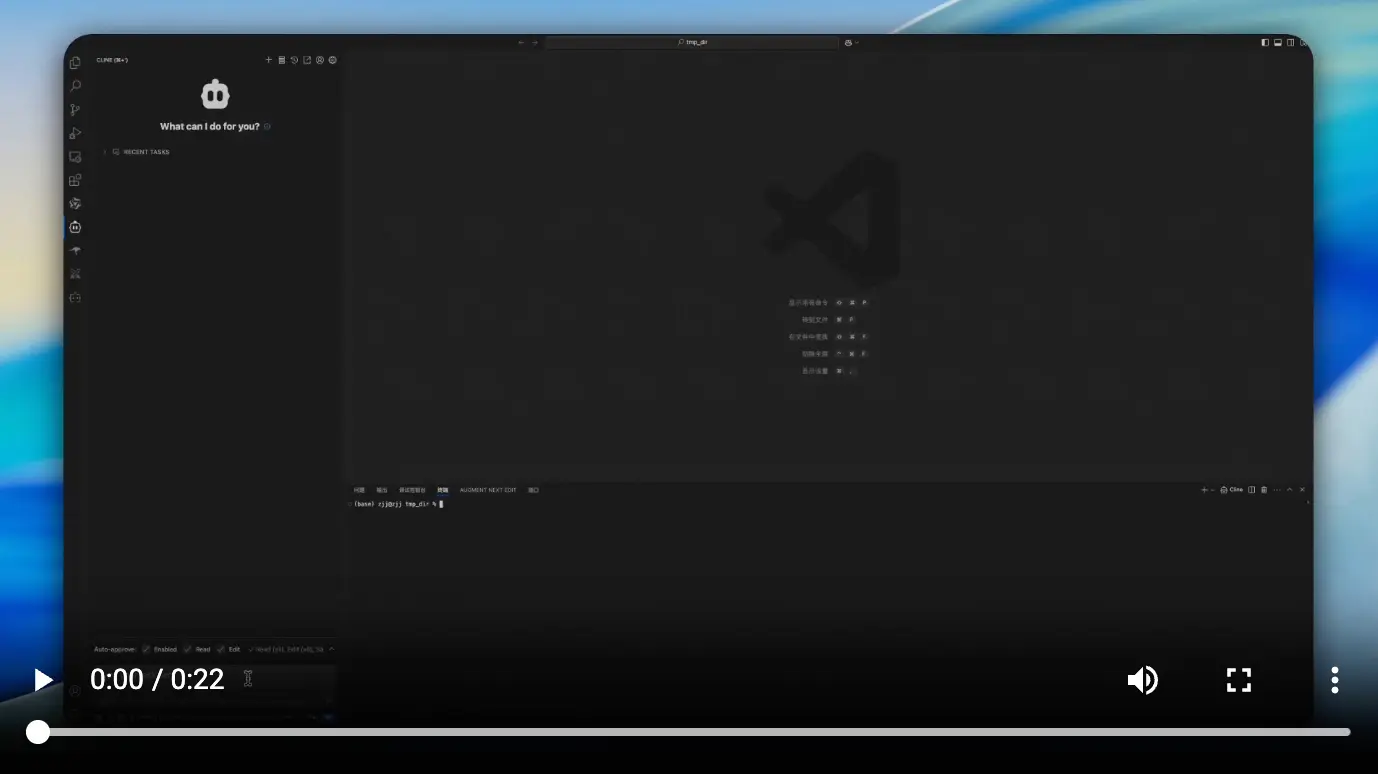Switch to the Augment Next Edit panel tab
This screenshot has width=1378, height=774.
[x=488, y=490]
